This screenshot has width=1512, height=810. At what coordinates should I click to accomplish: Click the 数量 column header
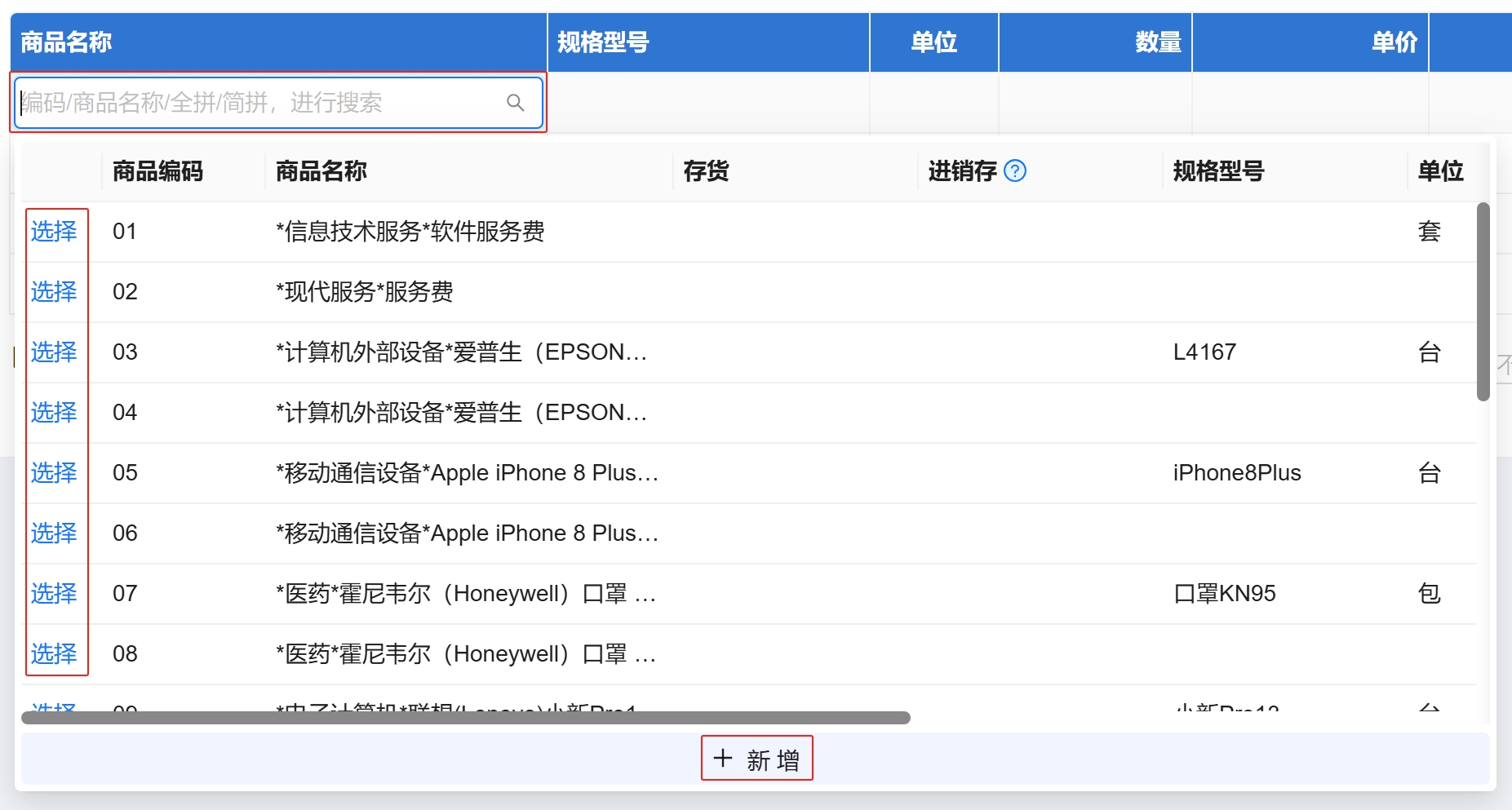point(1157,42)
